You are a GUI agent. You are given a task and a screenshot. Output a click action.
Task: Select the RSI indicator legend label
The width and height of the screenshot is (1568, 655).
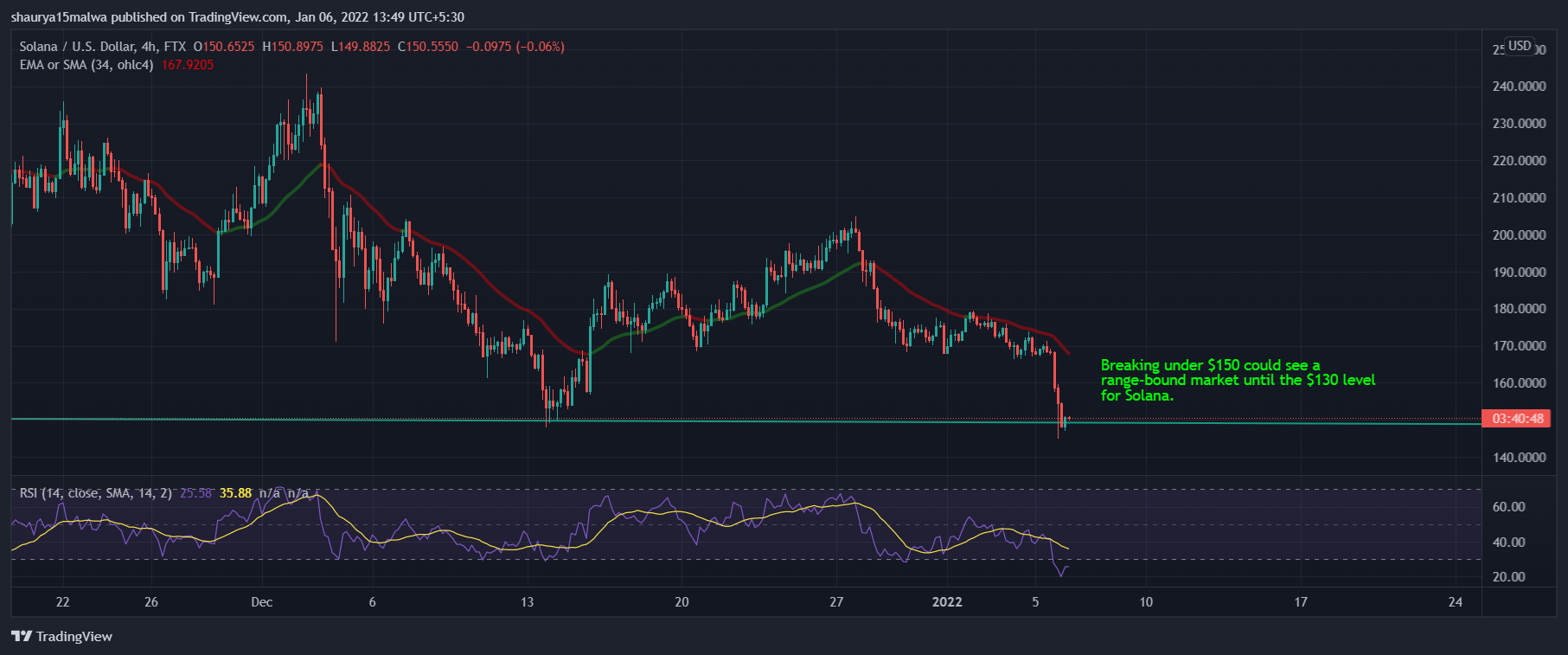point(95,493)
